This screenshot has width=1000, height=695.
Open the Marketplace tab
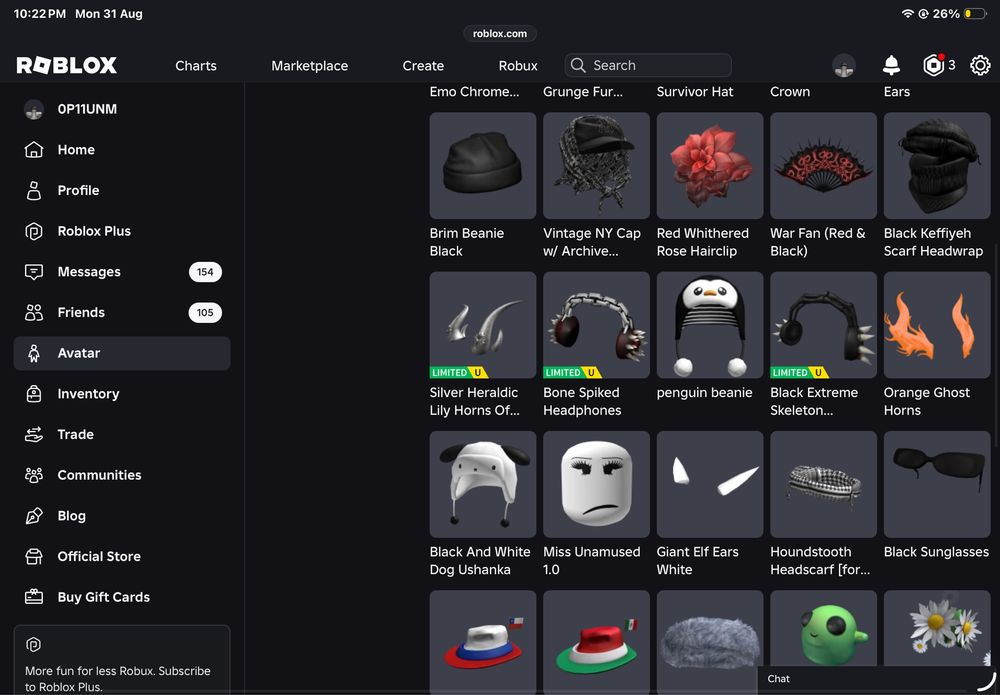(309, 66)
